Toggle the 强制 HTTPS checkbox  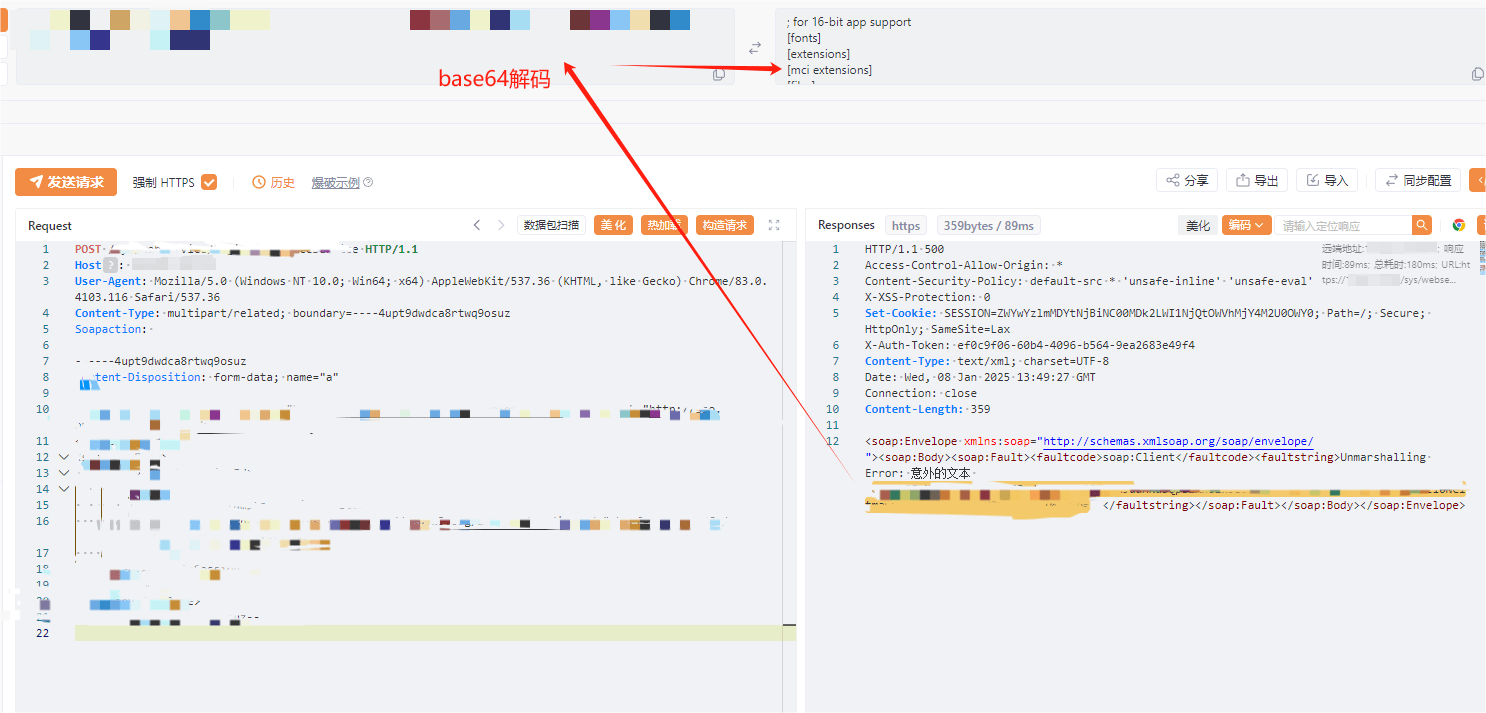pos(209,182)
